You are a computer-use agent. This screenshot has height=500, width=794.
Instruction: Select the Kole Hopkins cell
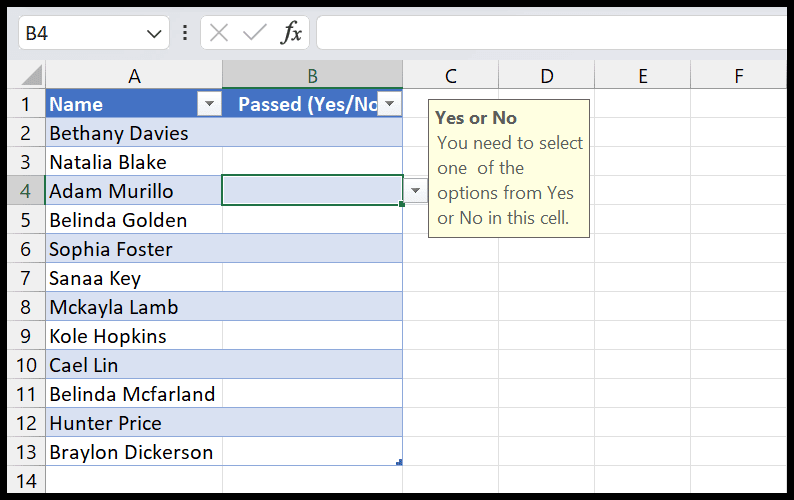click(x=134, y=336)
